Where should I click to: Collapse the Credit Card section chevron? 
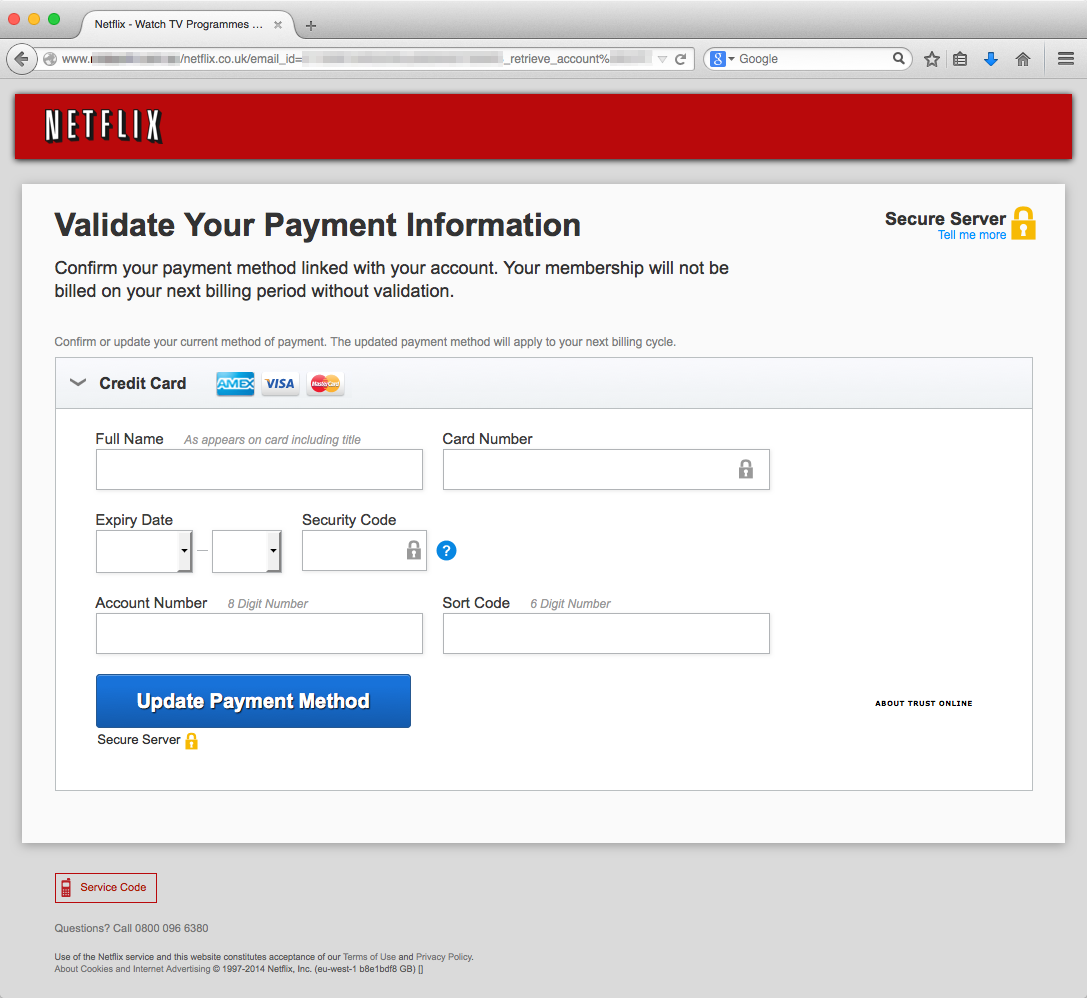coord(77,383)
